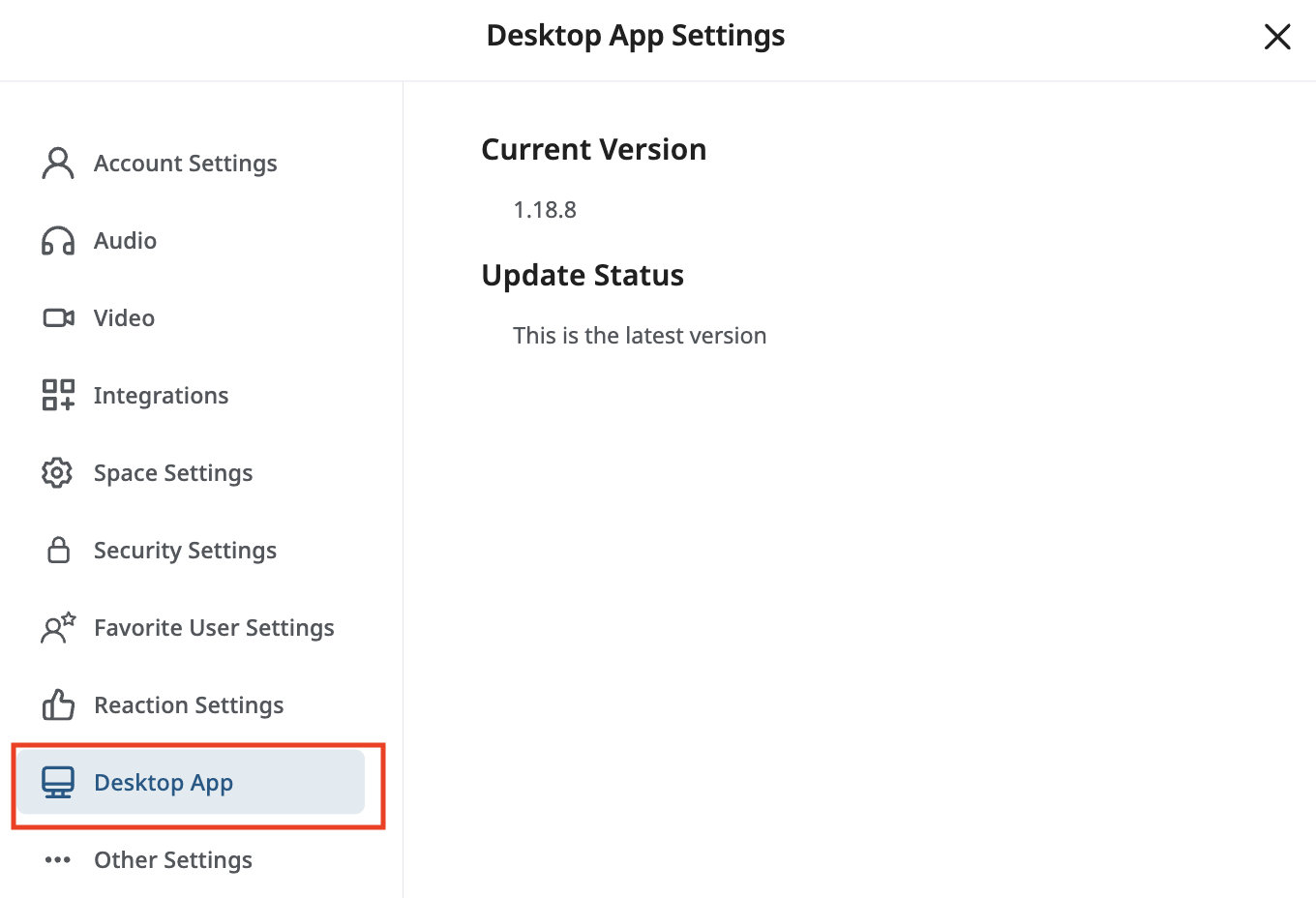
Task: Select the Desktop App monitor icon
Action: click(x=59, y=782)
